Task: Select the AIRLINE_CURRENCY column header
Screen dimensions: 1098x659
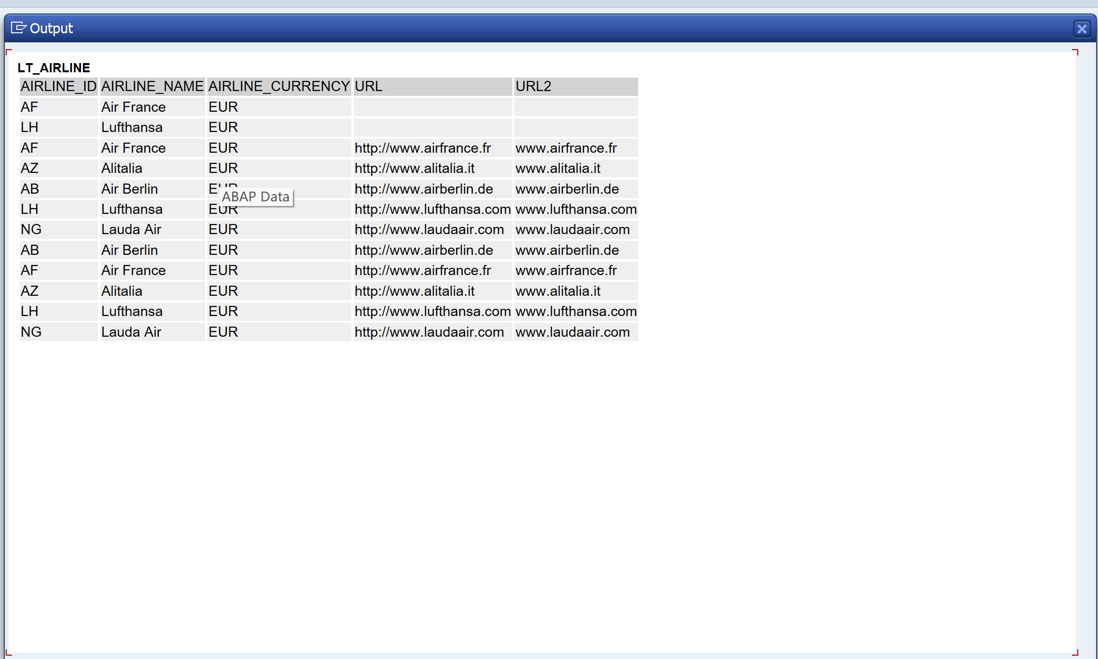Action: (x=279, y=86)
